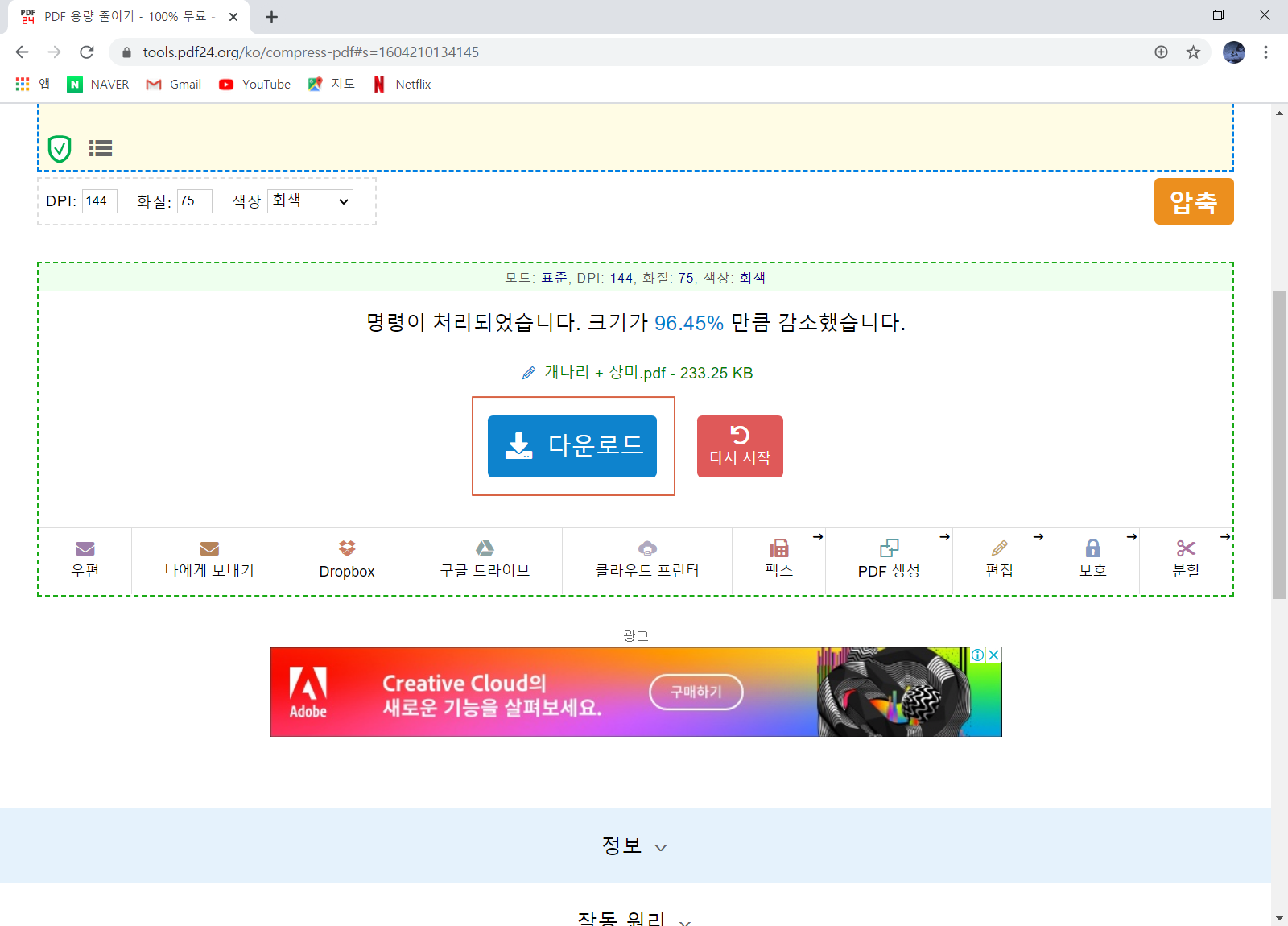Click the Adobe Creative Cloud ad banner
Screen dimensions: 1288x926
[636, 692]
